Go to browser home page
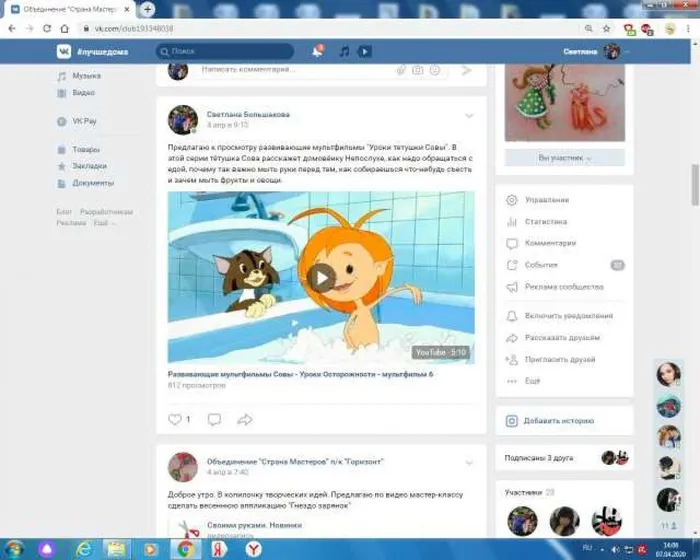This screenshot has height=560, width=700. click(x=65, y=29)
